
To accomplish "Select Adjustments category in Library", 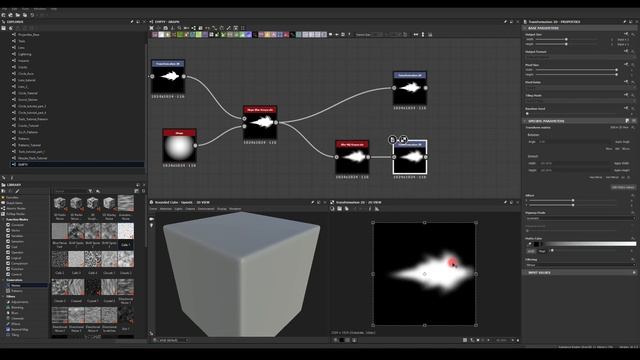I will [x=20, y=302].
